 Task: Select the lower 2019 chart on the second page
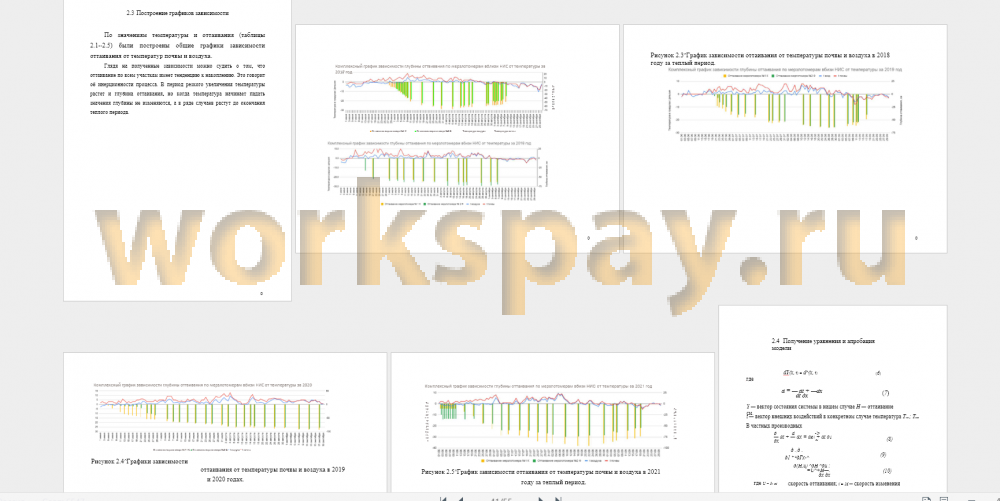point(440,173)
